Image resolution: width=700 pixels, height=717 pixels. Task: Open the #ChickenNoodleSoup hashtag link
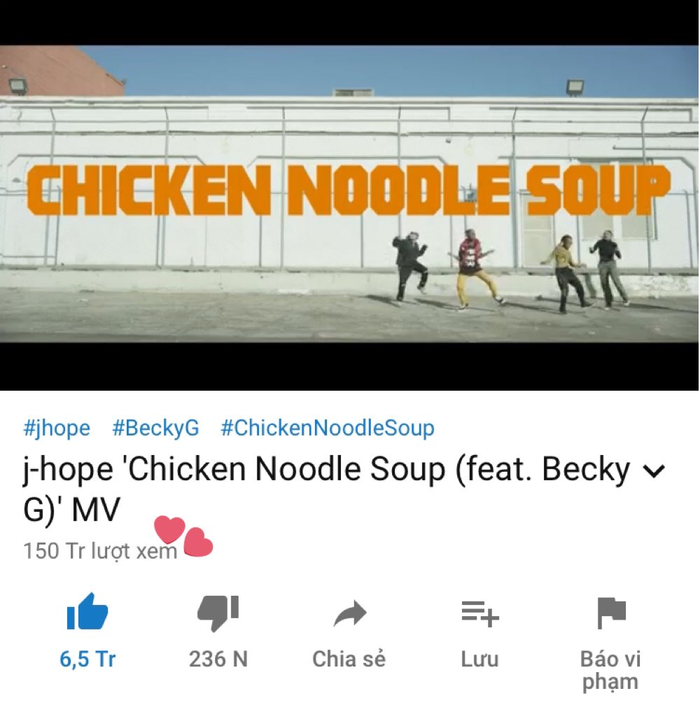[x=327, y=428]
